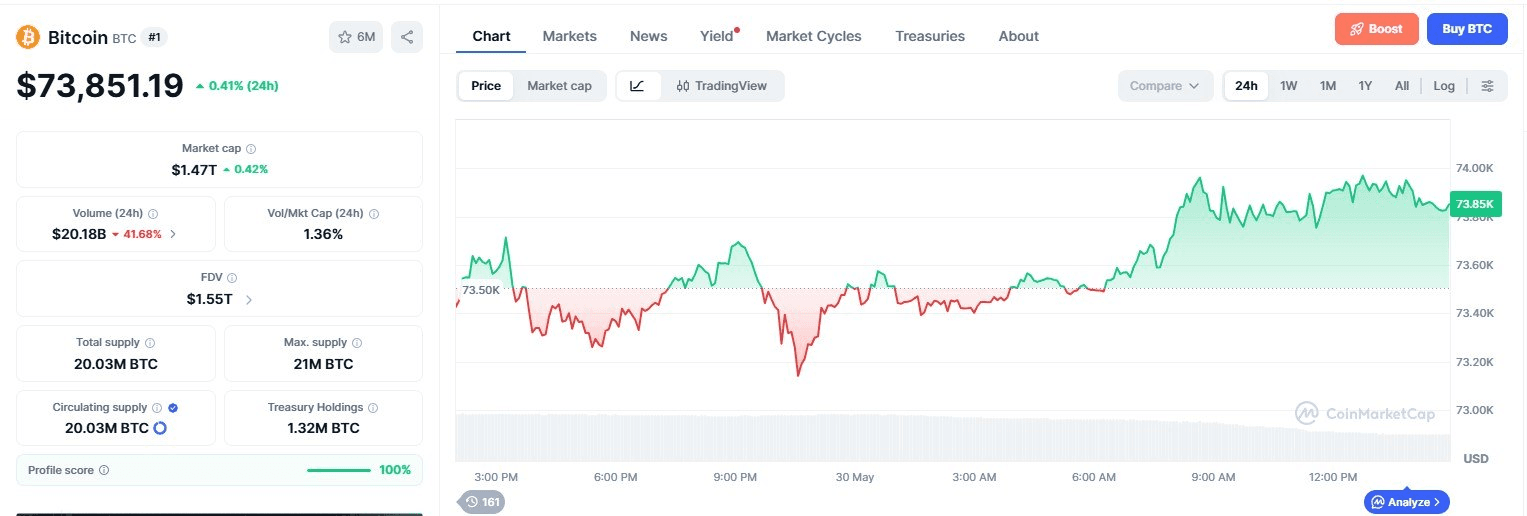Click the 73.50K baseline label on chart
1527x516 pixels.
point(481,290)
